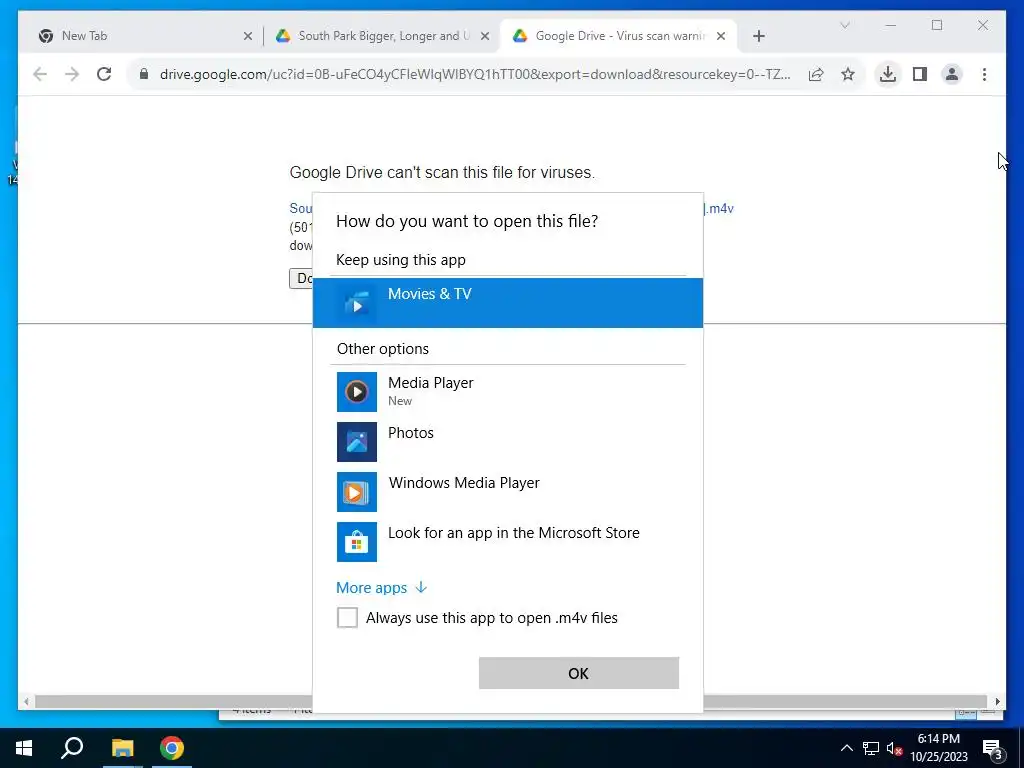
Task: Open Chrome three-dot menu
Action: [984, 74]
